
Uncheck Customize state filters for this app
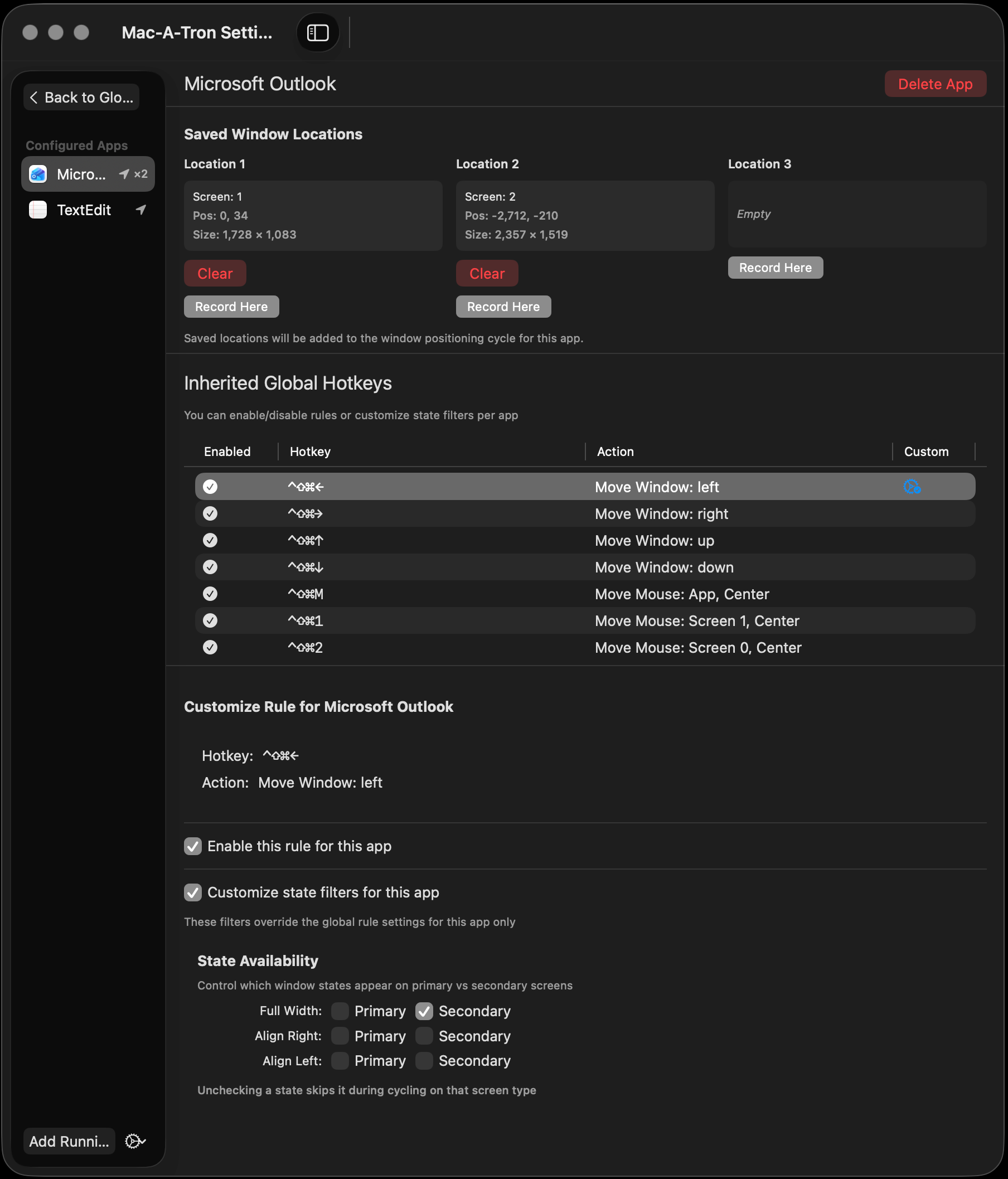click(x=193, y=892)
